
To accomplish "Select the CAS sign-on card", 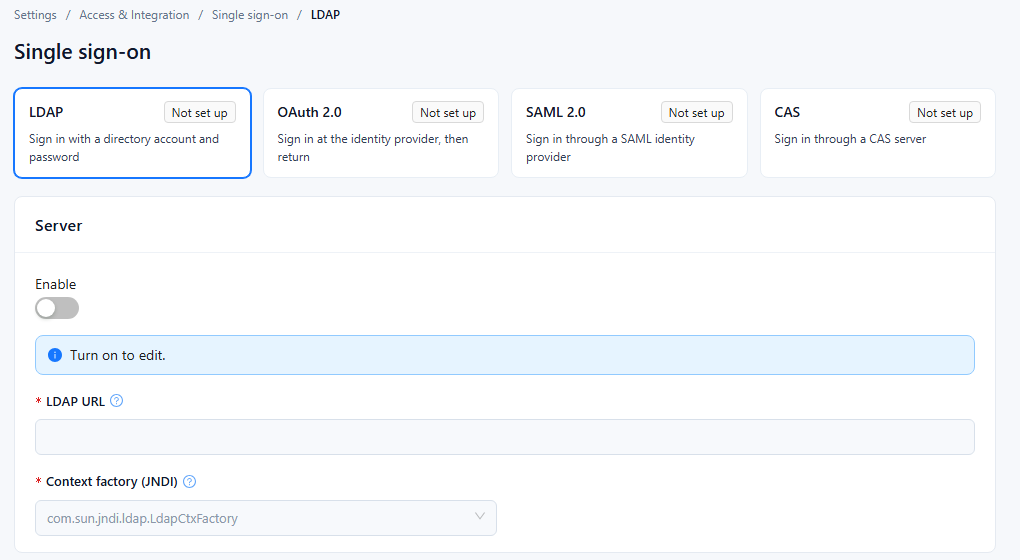I will 878,133.
